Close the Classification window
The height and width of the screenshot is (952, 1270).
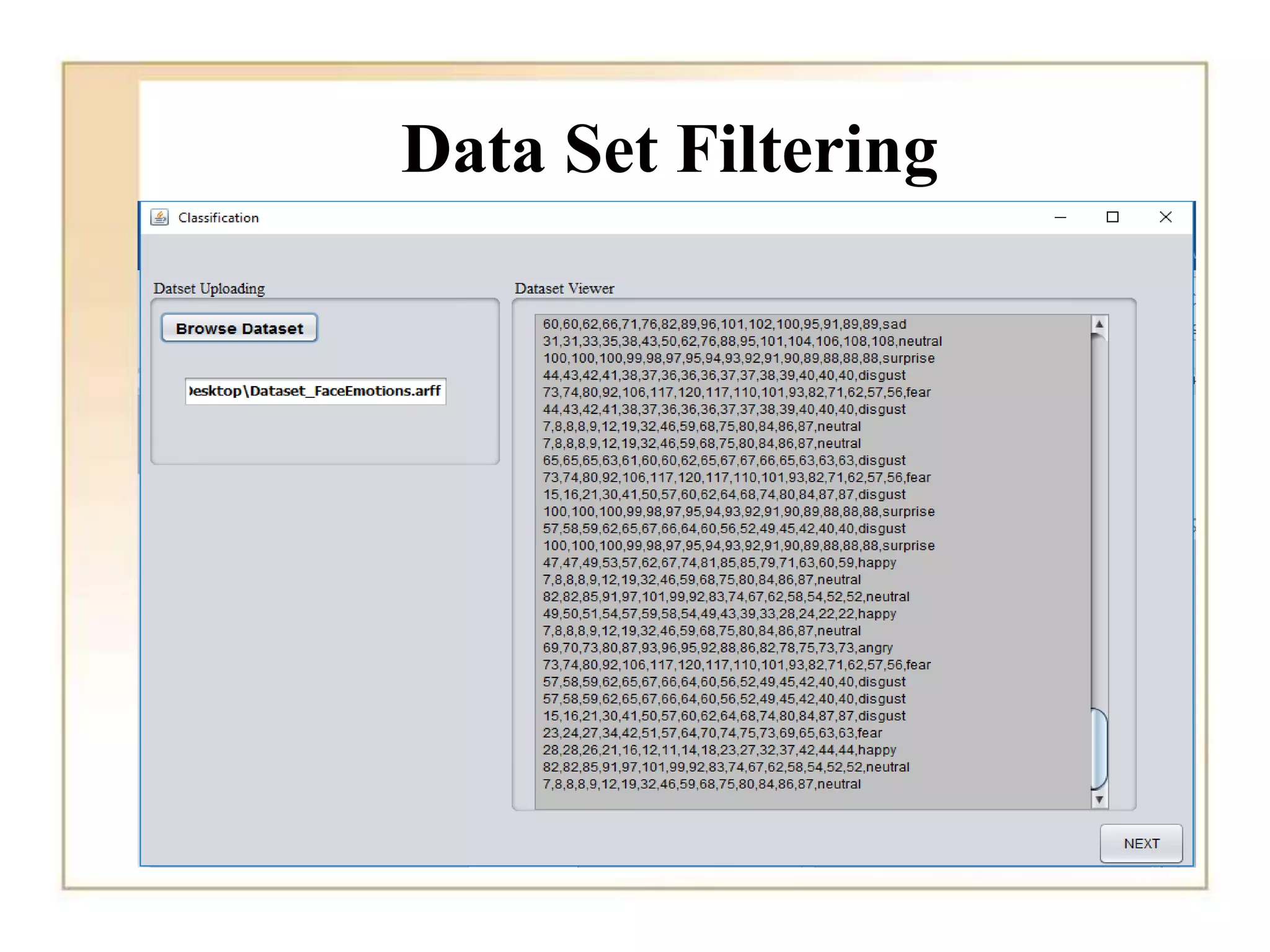1165,218
